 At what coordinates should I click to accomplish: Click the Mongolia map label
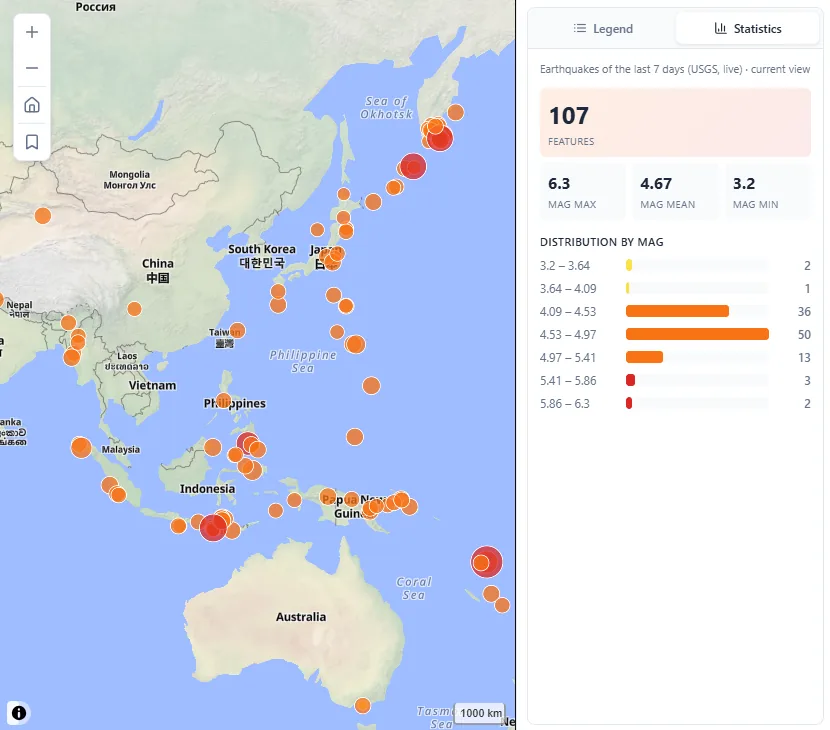(130, 179)
